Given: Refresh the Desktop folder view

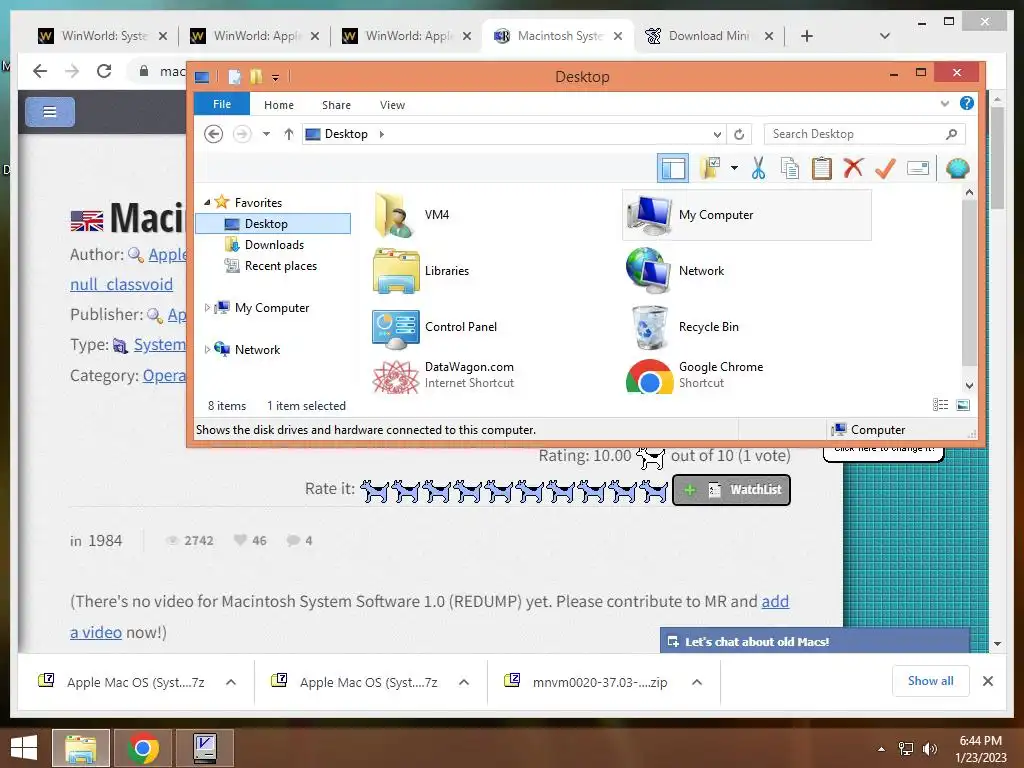Looking at the screenshot, I should pyautogui.click(x=739, y=135).
